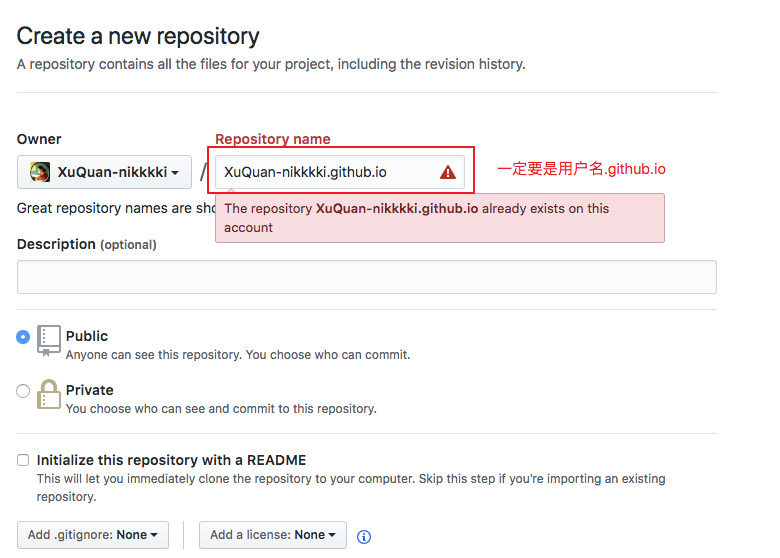Viewport: 780px width, 558px height.
Task: Click the empty Description text field
Action: pos(366,277)
